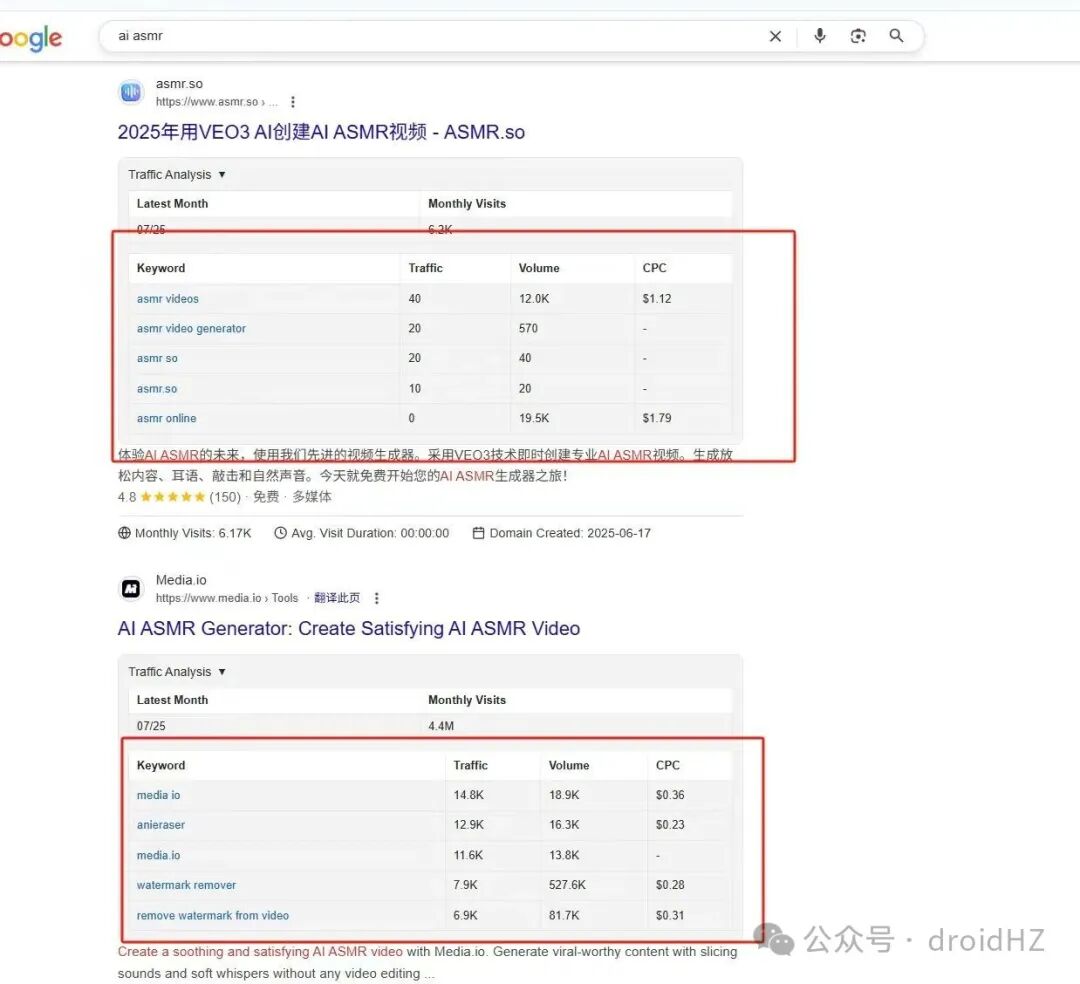Open search by image (lens) icon
Image resolution: width=1080 pixels, height=984 pixels.
pos(858,36)
